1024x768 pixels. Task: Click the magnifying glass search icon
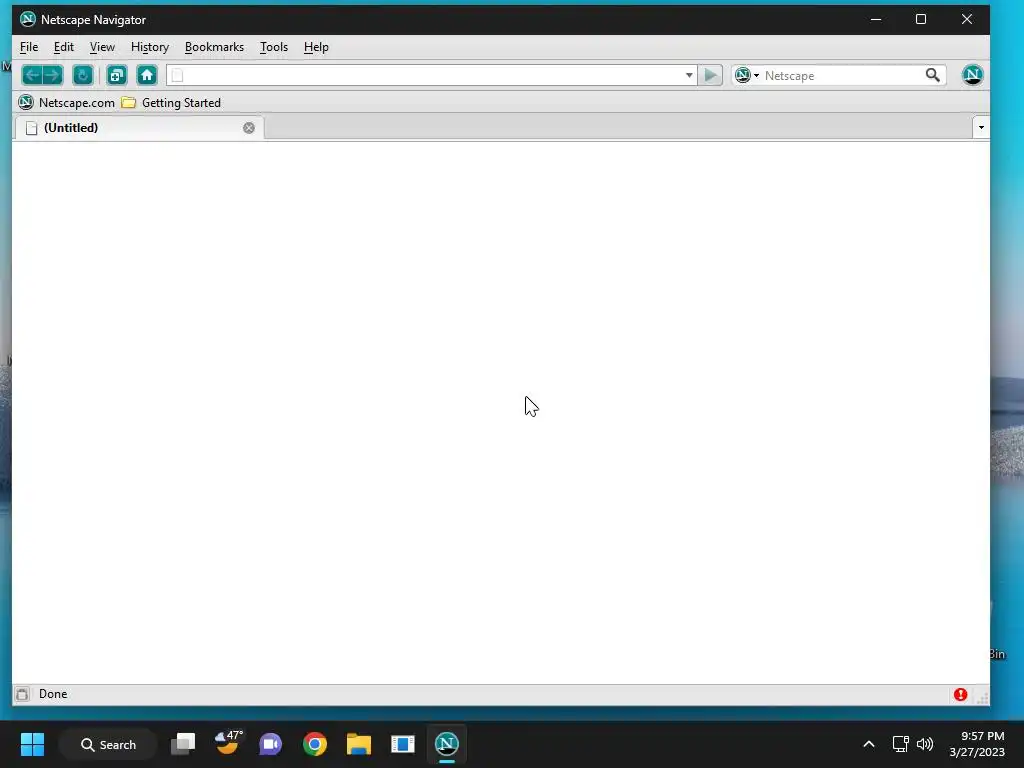tap(933, 75)
